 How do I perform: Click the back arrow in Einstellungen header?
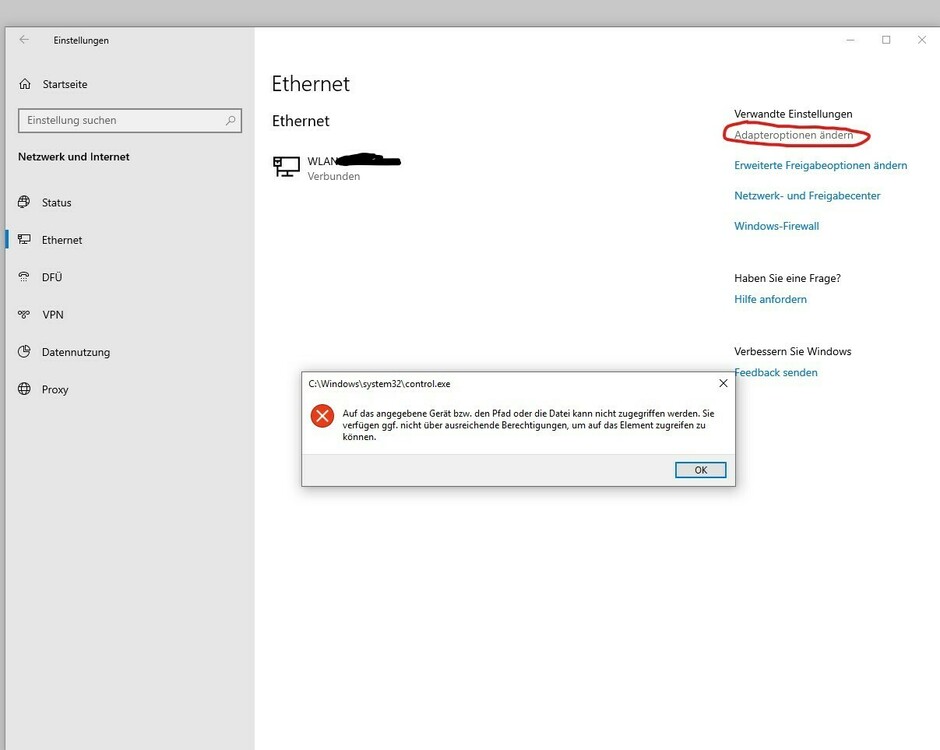tap(24, 40)
